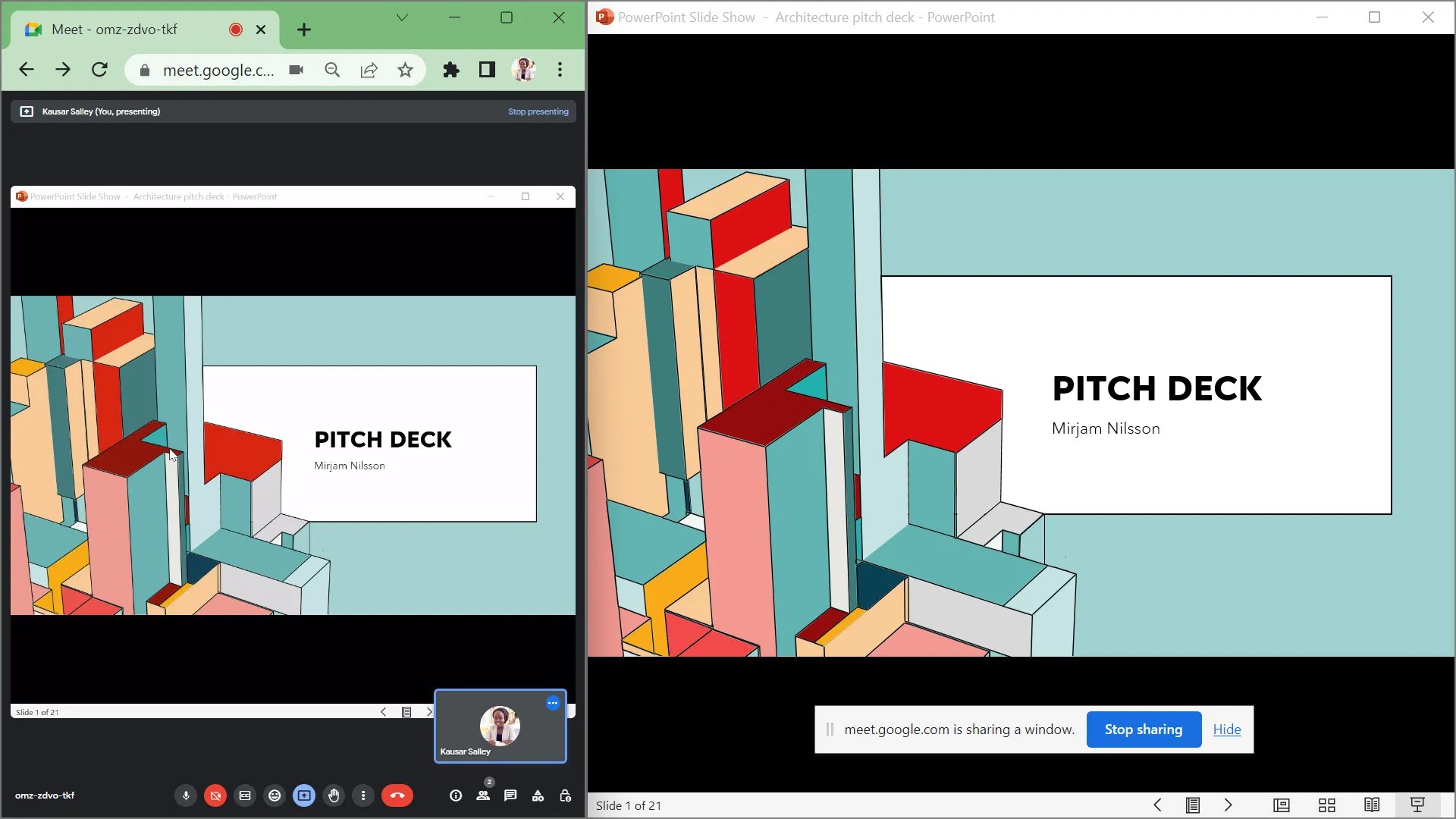The width and height of the screenshot is (1456, 819).
Task: Open the meeting chat panel
Action: (x=510, y=795)
